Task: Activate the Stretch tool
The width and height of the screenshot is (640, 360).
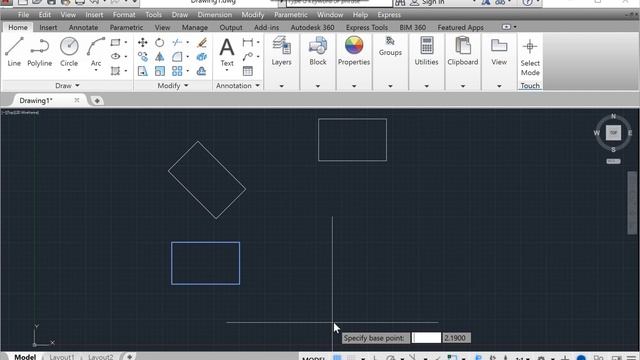Action: pos(142,71)
